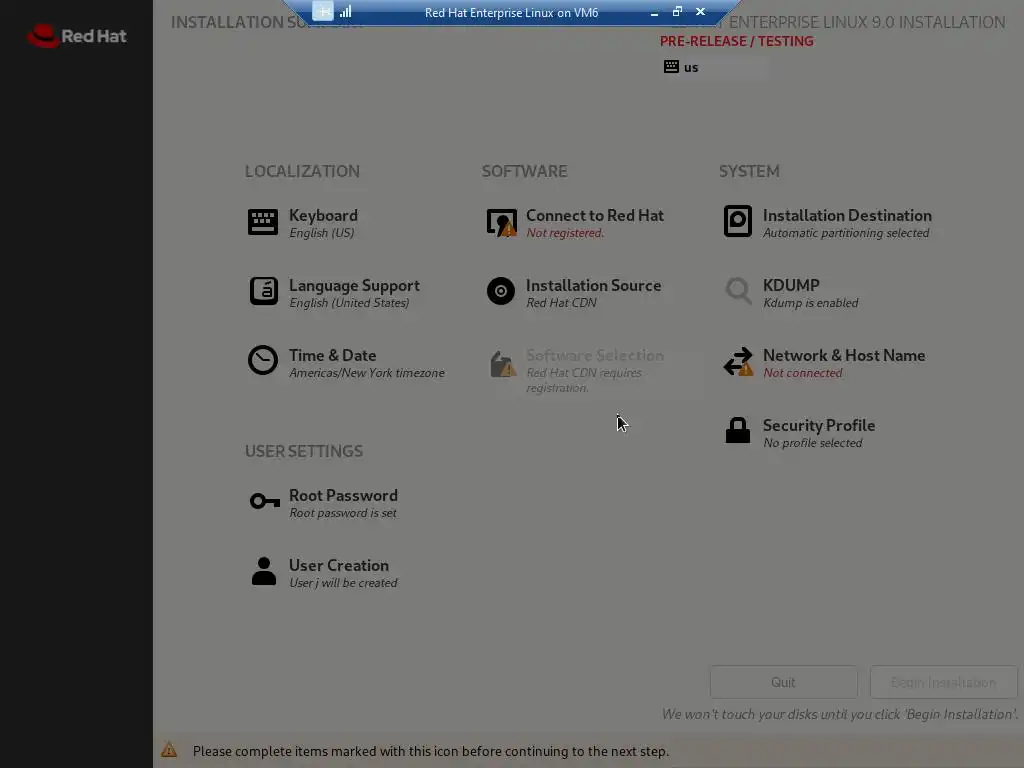The image size is (1024, 768).
Task: Click KDUMP magnifier icon
Action: click(x=738, y=291)
